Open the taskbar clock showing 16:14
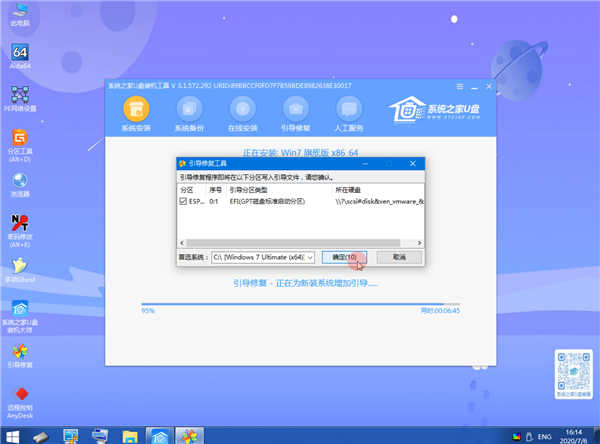The image size is (600, 444). [573, 436]
